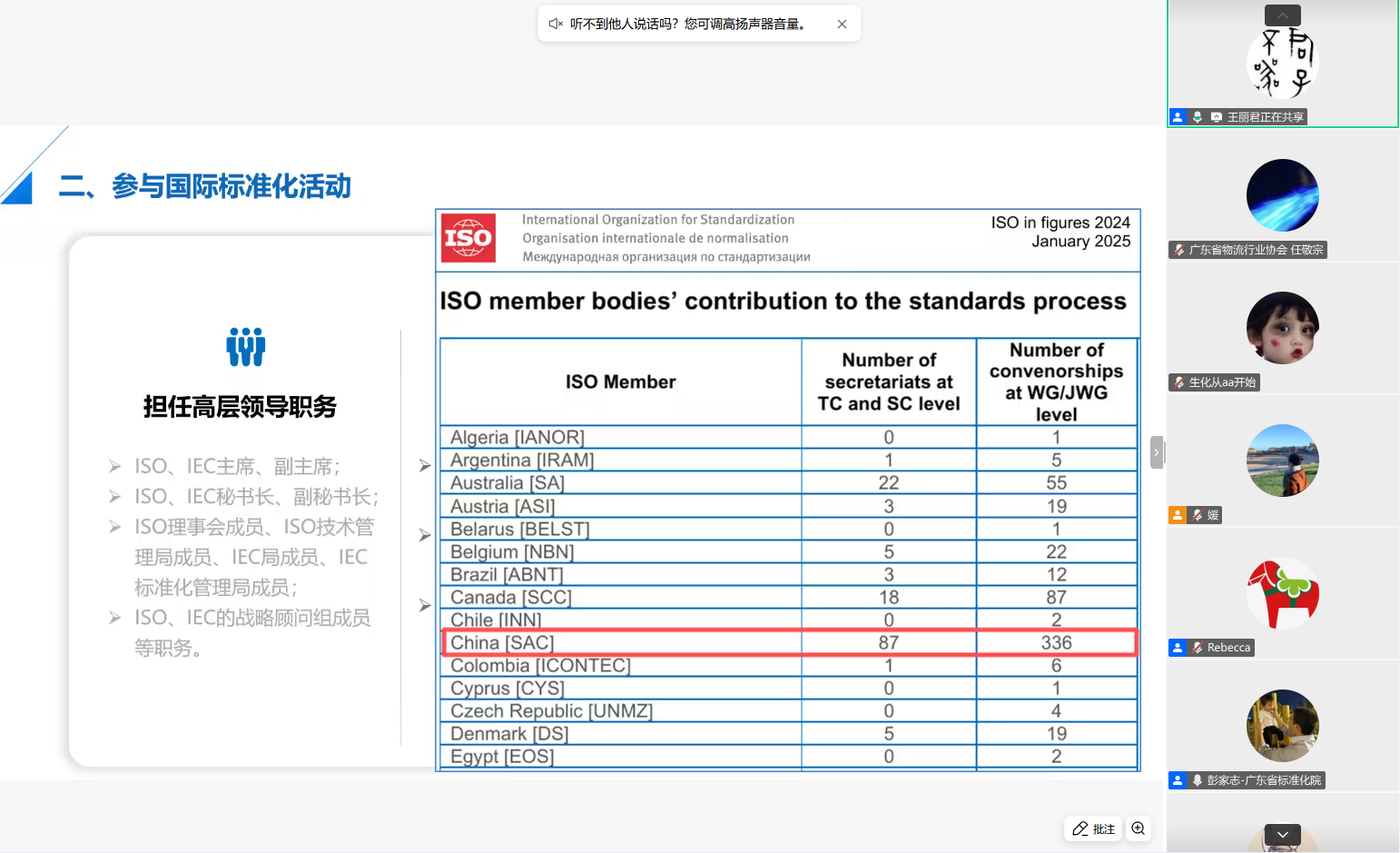This screenshot has width=1400, height=853.
Task: Click microphone icon for 彭家志-广东省标准化院
Action: tap(1198, 780)
